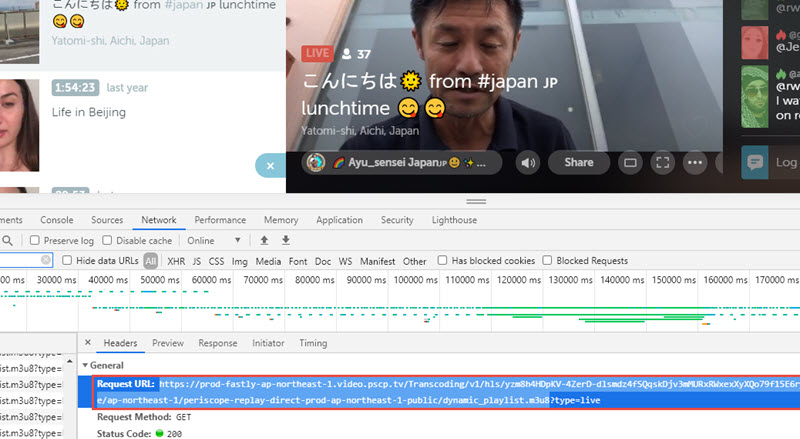Open the three-dots more options menu
The height and width of the screenshot is (439, 800).
click(x=695, y=163)
